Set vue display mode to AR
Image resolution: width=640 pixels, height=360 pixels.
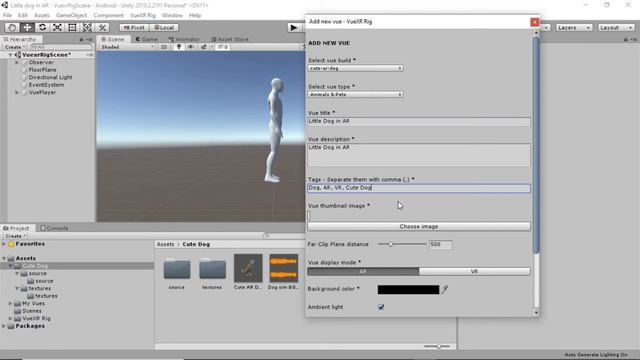(363, 271)
